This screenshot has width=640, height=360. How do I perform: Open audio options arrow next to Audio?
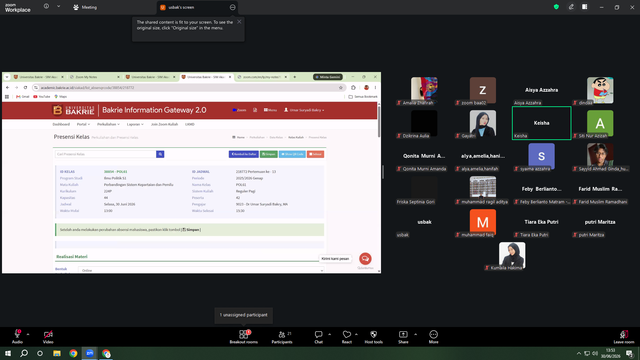(28, 334)
